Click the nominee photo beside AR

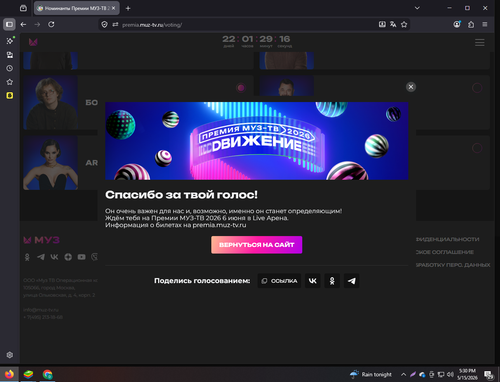click(x=50, y=163)
